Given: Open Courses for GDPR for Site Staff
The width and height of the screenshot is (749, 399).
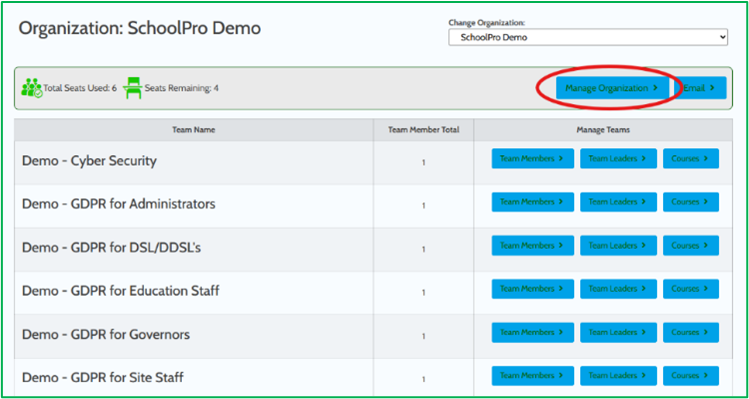Looking at the screenshot, I should (691, 376).
